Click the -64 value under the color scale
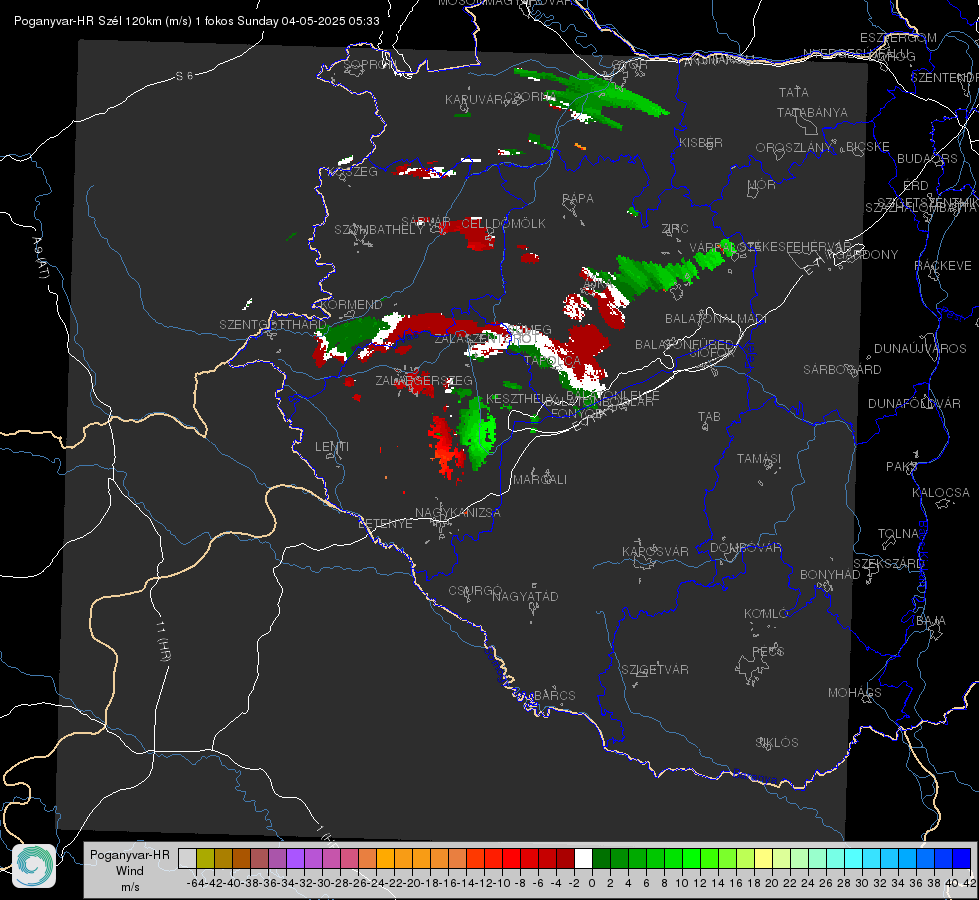The height and width of the screenshot is (900, 979). (195, 883)
